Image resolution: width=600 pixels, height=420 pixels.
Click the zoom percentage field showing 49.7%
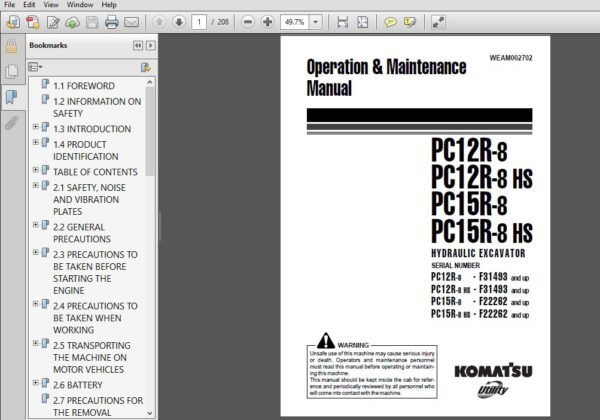pos(295,22)
